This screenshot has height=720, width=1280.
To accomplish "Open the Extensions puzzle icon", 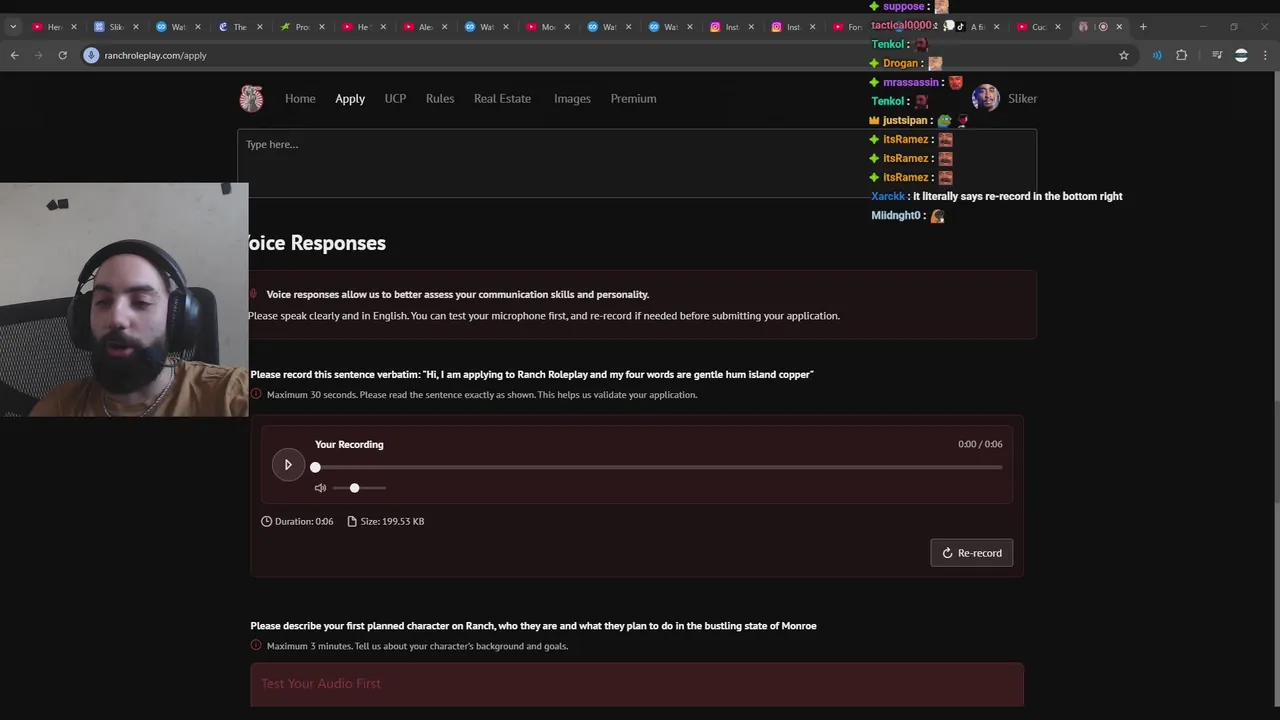I will [1182, 55].
